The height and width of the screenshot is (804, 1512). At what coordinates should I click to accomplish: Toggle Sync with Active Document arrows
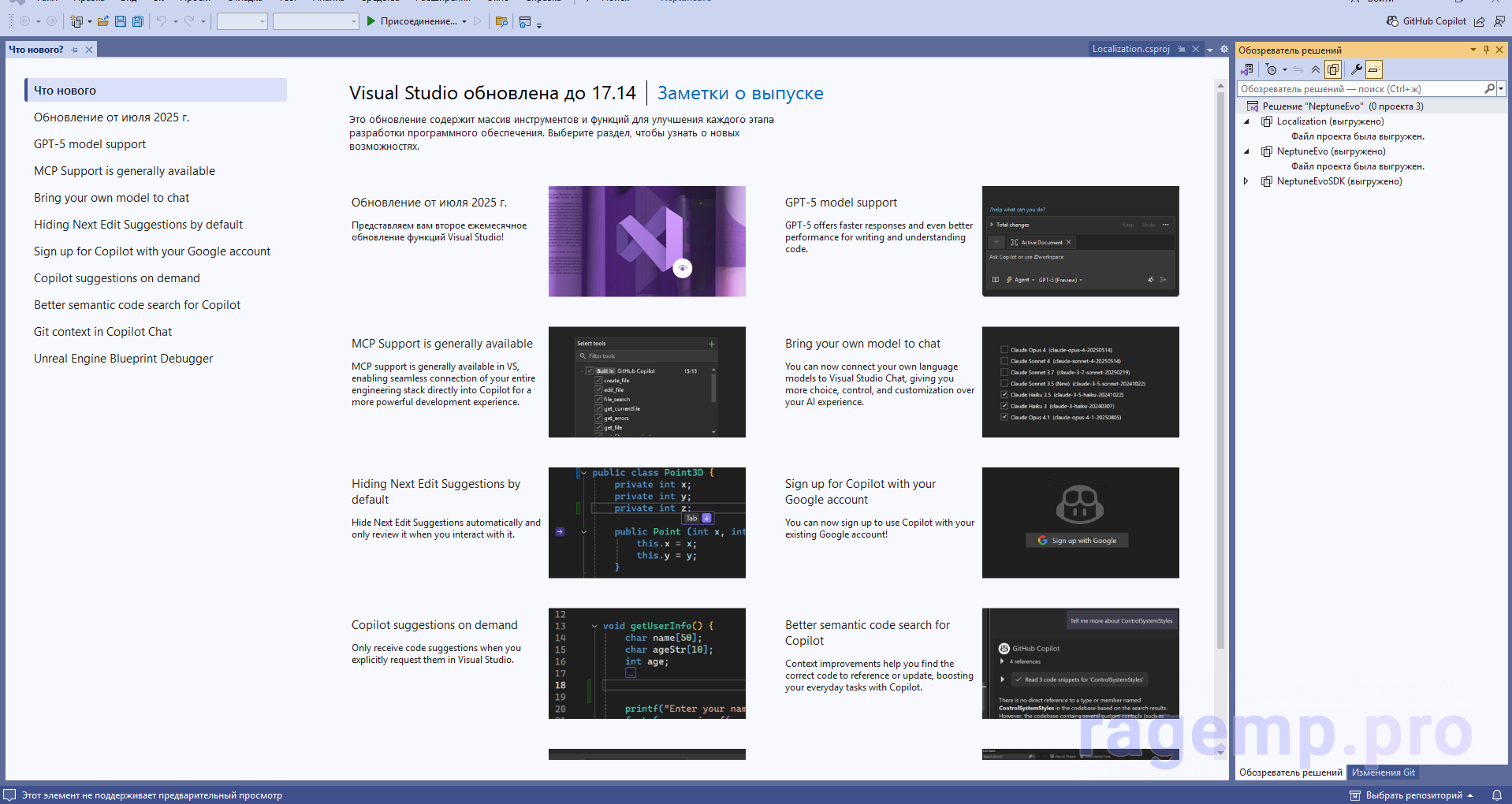coord(1298,69)
